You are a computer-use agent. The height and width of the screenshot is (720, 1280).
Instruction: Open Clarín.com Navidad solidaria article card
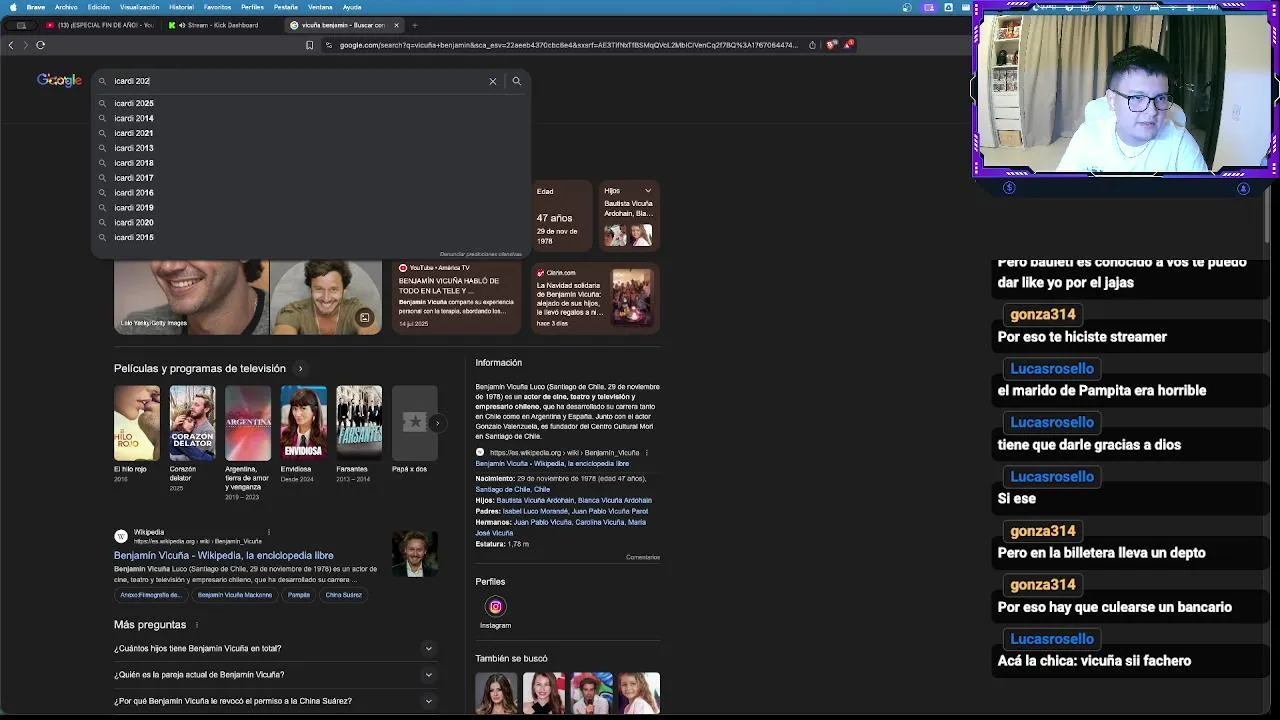click(595, 297)
